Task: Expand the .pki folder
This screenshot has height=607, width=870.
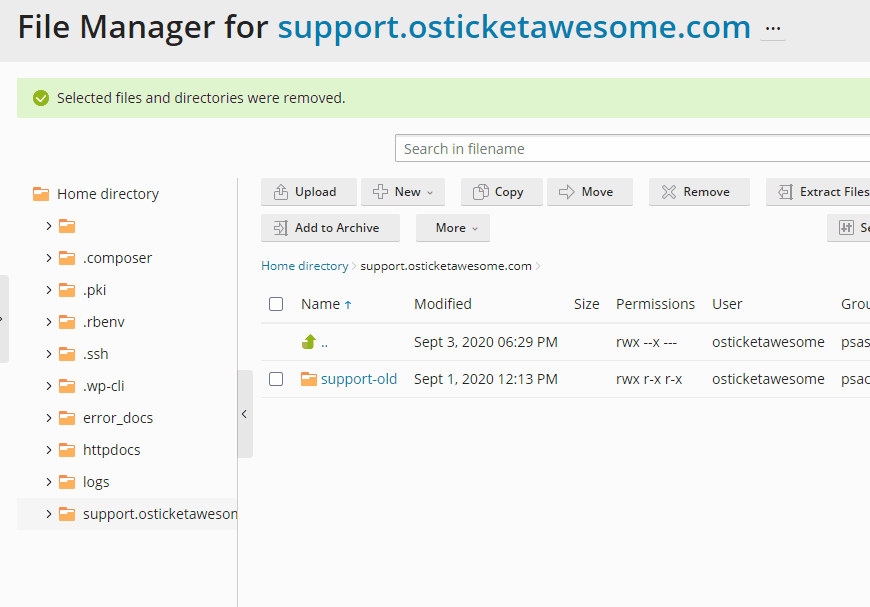Action: tap(49, 290)
